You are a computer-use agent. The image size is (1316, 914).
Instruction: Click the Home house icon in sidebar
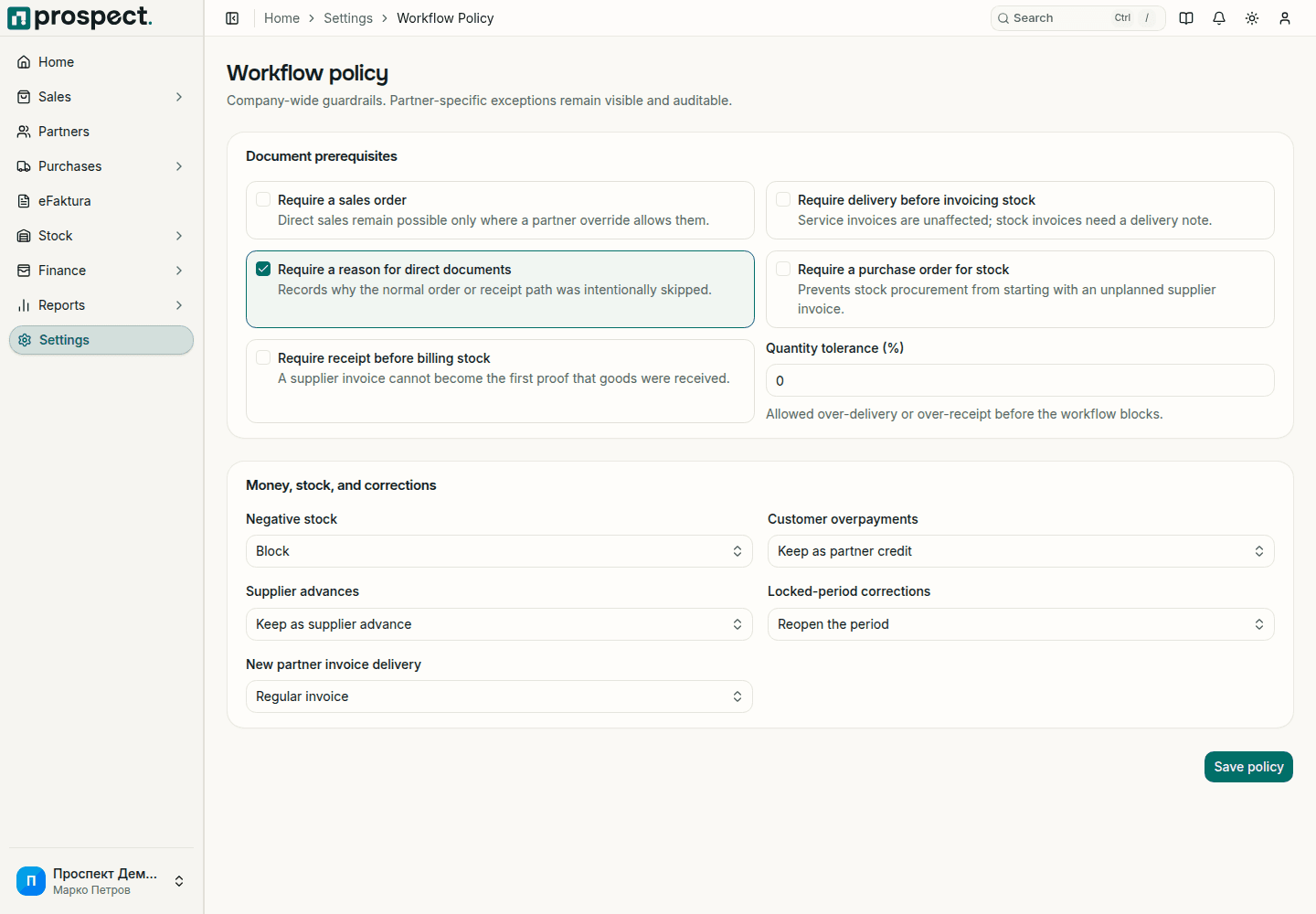24,62
